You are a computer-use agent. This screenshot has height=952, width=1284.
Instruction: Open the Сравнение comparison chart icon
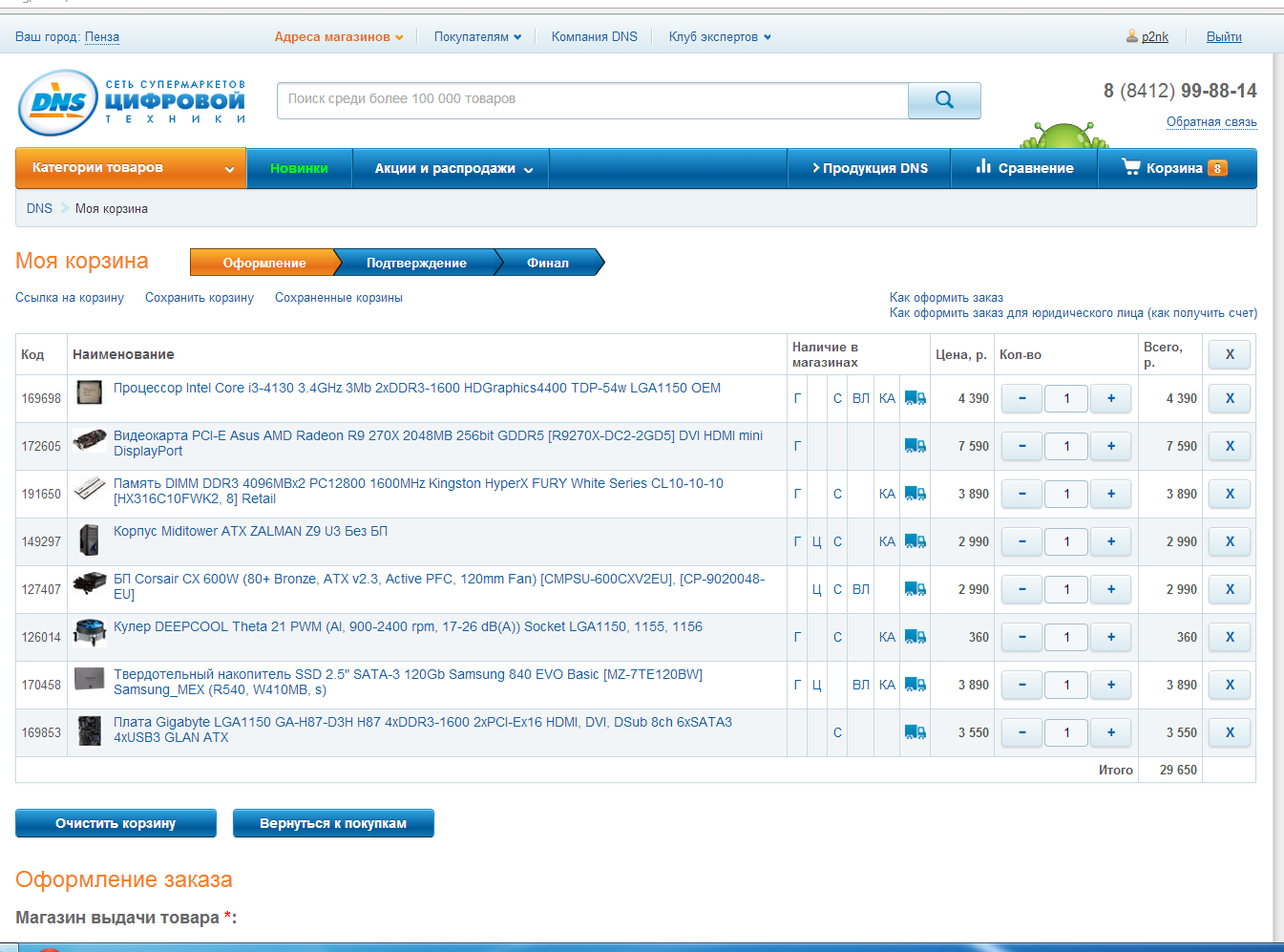pos(983,167)
